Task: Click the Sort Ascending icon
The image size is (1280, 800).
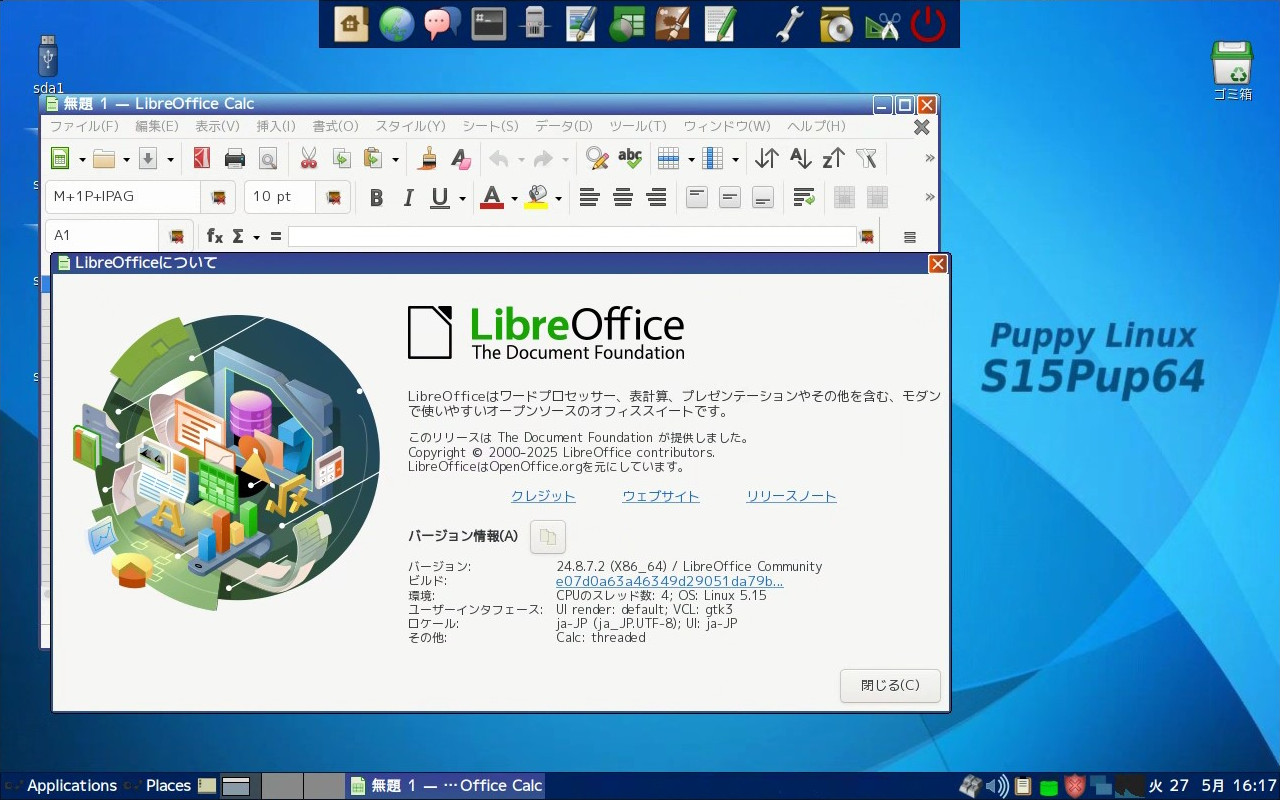Action: pyautogui.click(x=800, y=158)
